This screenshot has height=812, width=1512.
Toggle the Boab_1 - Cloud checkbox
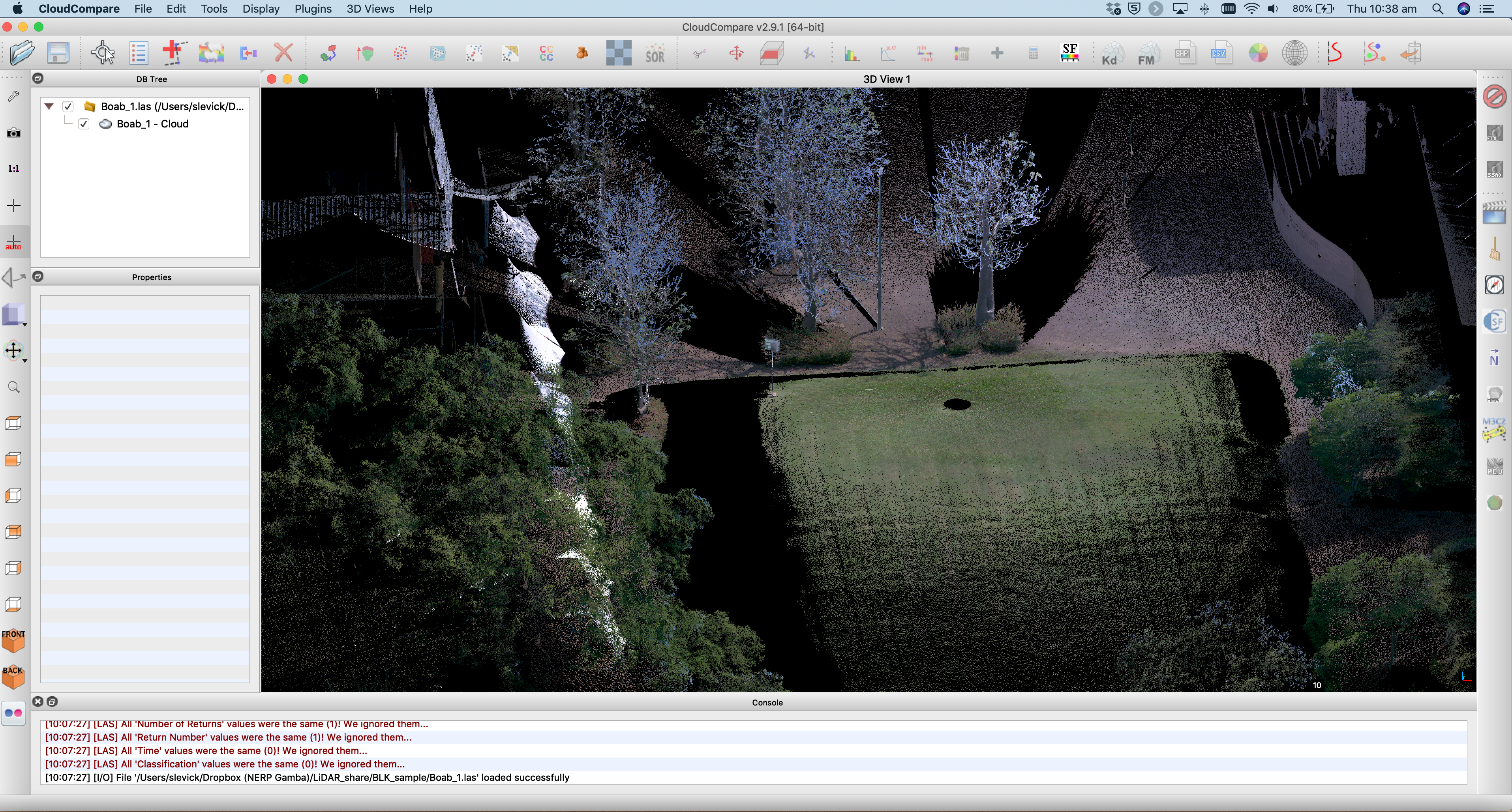pyautogui.click(x=84, y=124)
